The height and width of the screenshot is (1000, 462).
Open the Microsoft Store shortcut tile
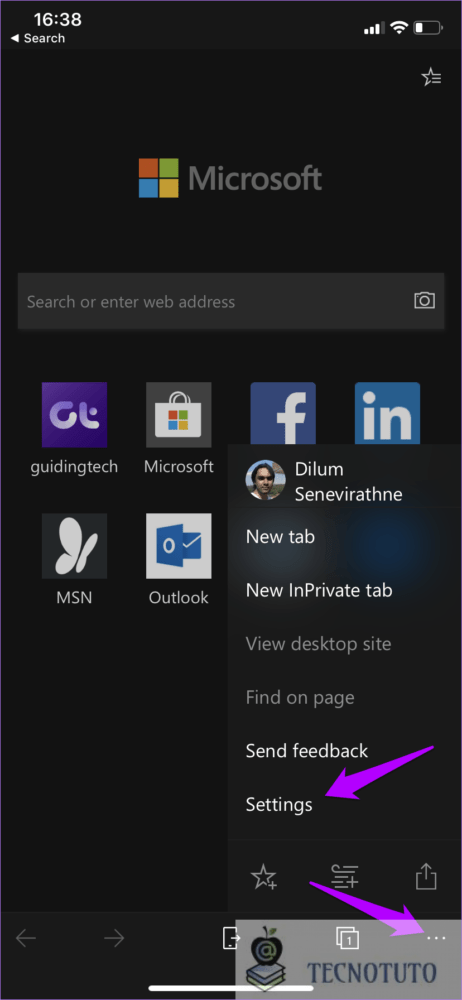(179, 415)
